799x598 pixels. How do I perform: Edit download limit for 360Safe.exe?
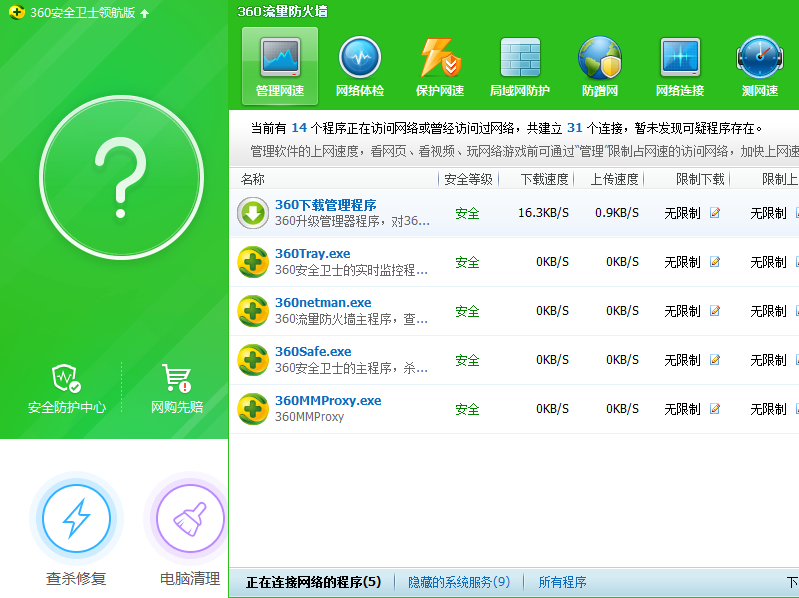click(715, 360)
